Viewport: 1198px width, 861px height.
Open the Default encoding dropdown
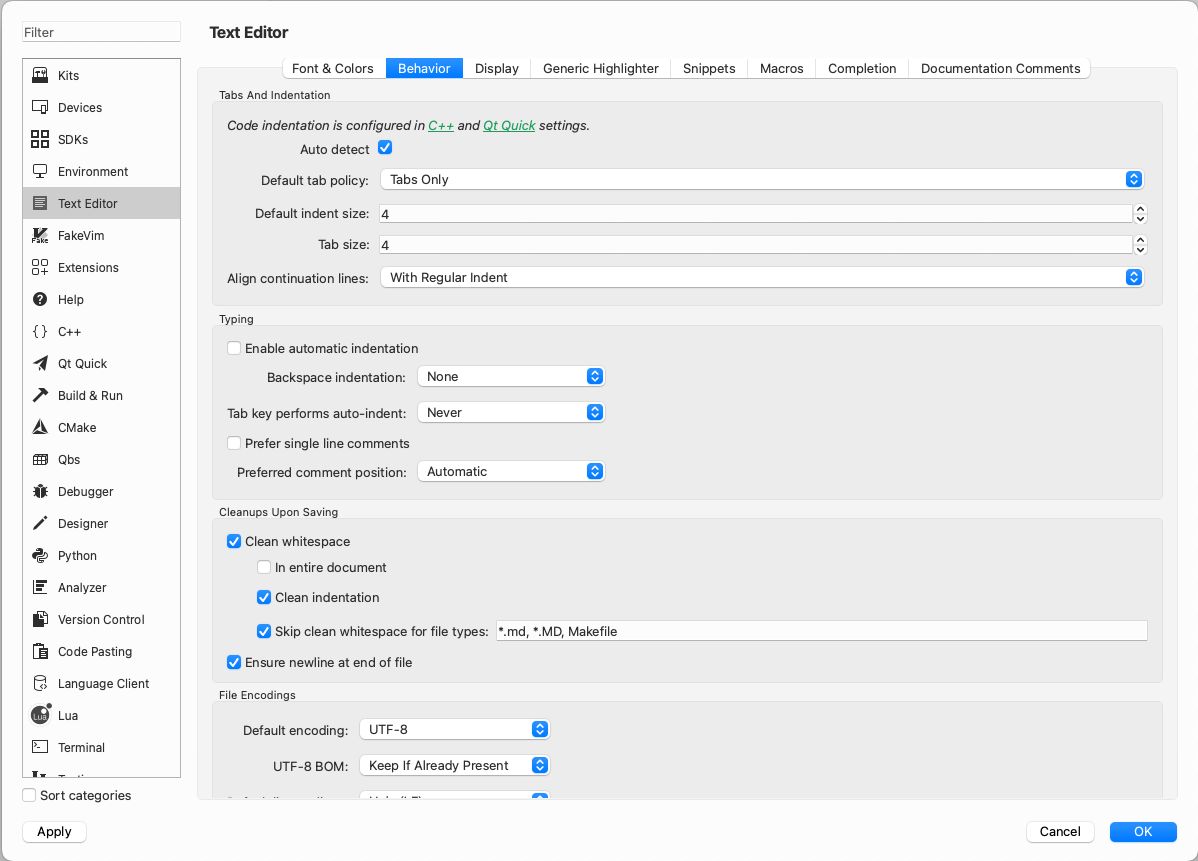pyautogui.click(x=455, y=730)
